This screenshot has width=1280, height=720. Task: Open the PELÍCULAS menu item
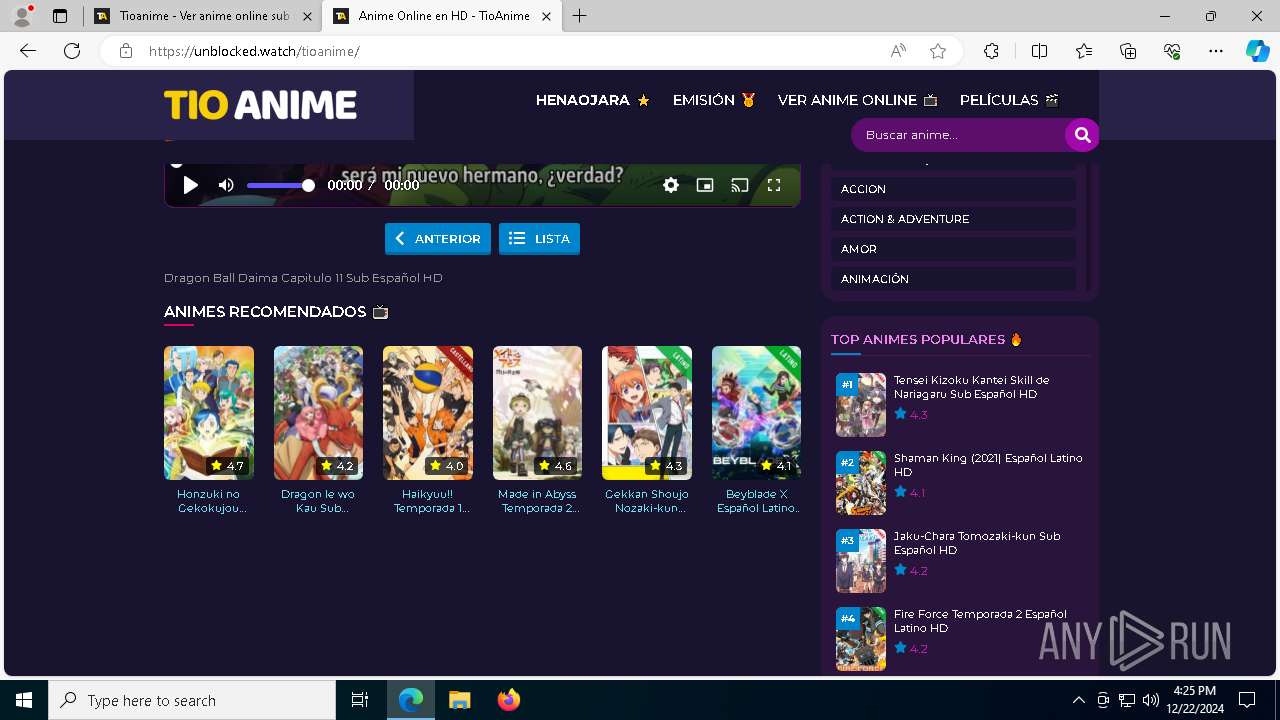1009,100
